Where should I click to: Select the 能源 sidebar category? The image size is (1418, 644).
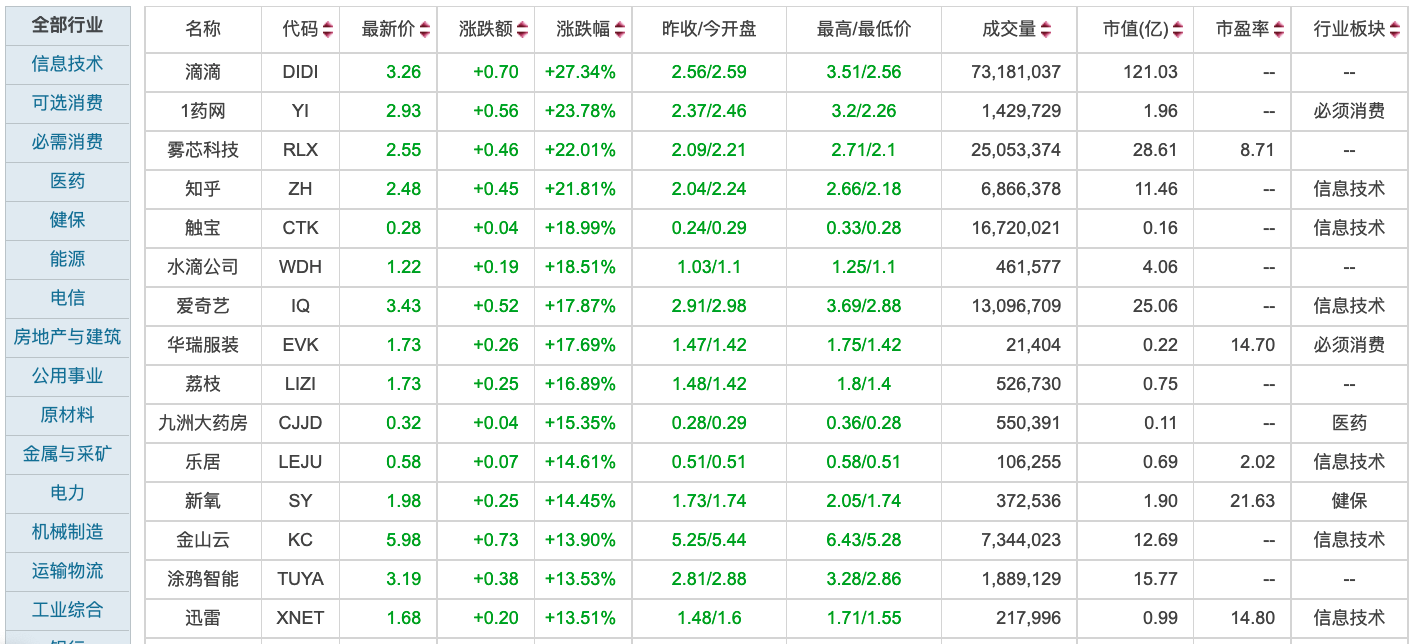[x=67, y=259]
